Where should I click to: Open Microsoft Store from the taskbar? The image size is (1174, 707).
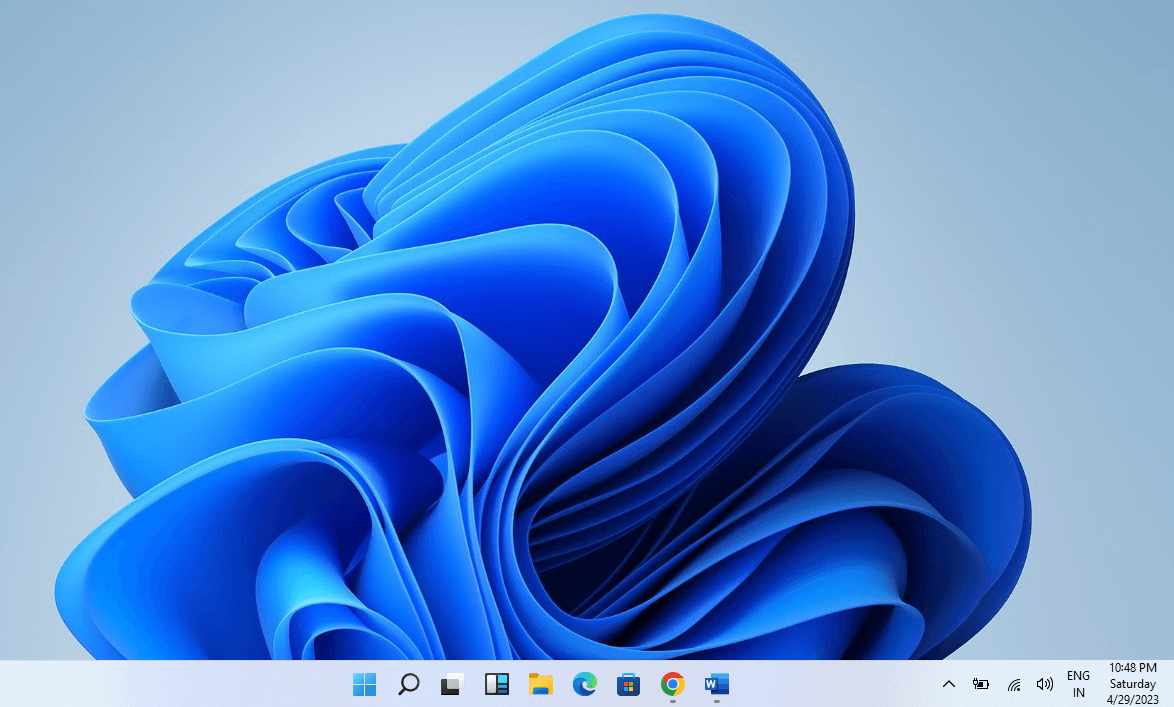(x=628, y=684)
